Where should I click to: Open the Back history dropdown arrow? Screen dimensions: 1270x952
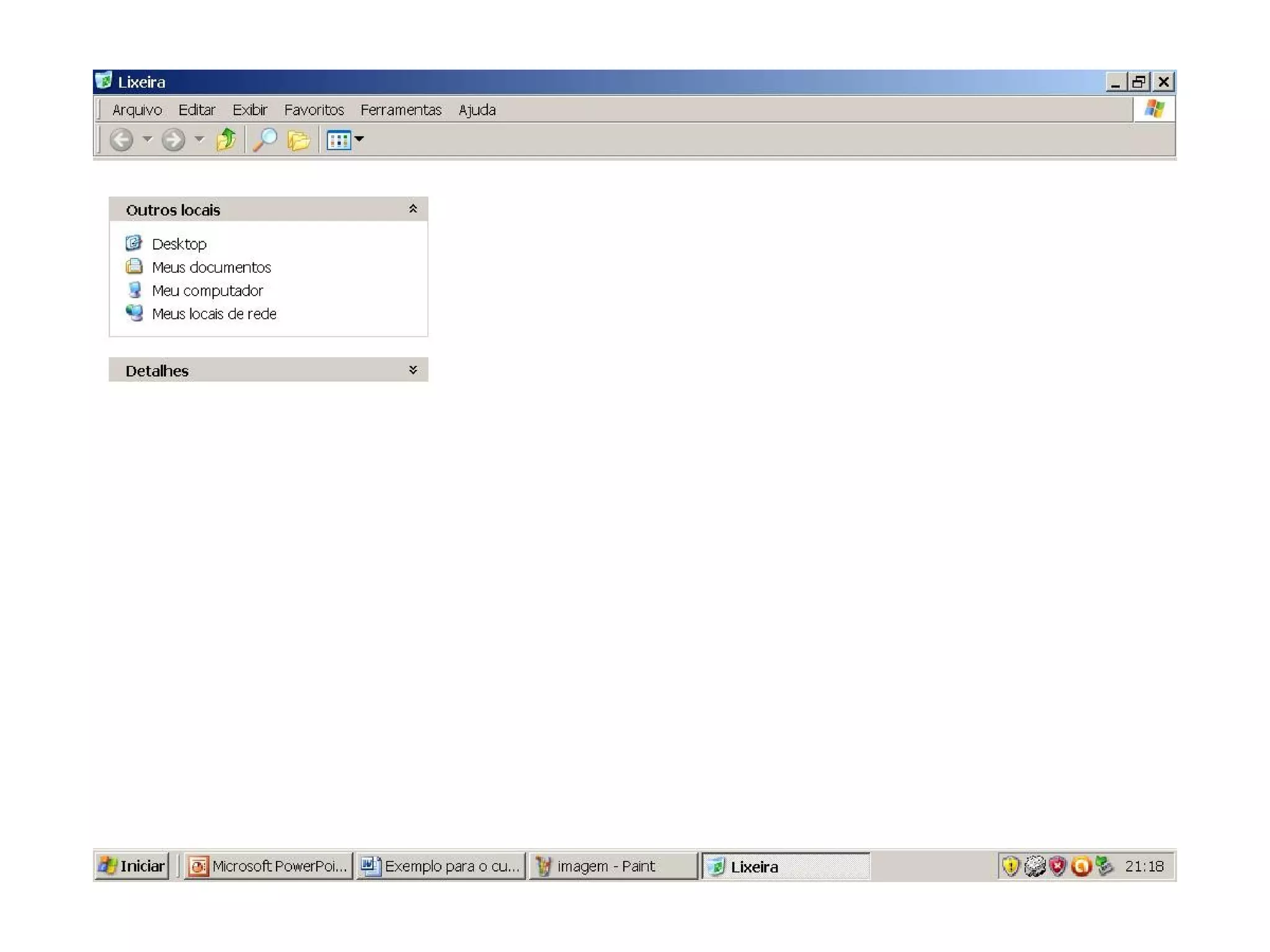point(148,139)
